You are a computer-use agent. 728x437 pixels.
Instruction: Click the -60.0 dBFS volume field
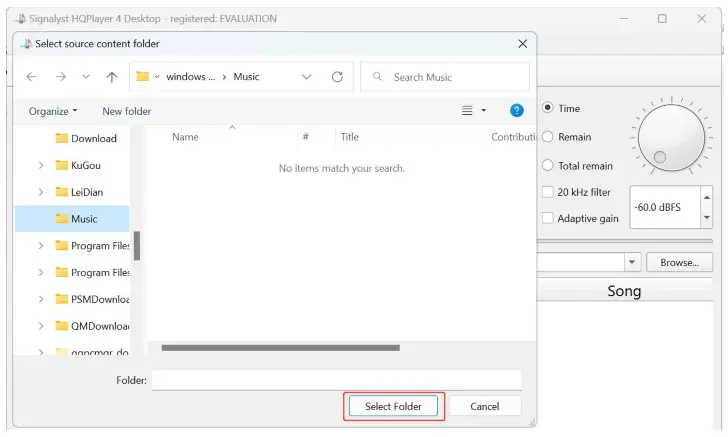665,207
